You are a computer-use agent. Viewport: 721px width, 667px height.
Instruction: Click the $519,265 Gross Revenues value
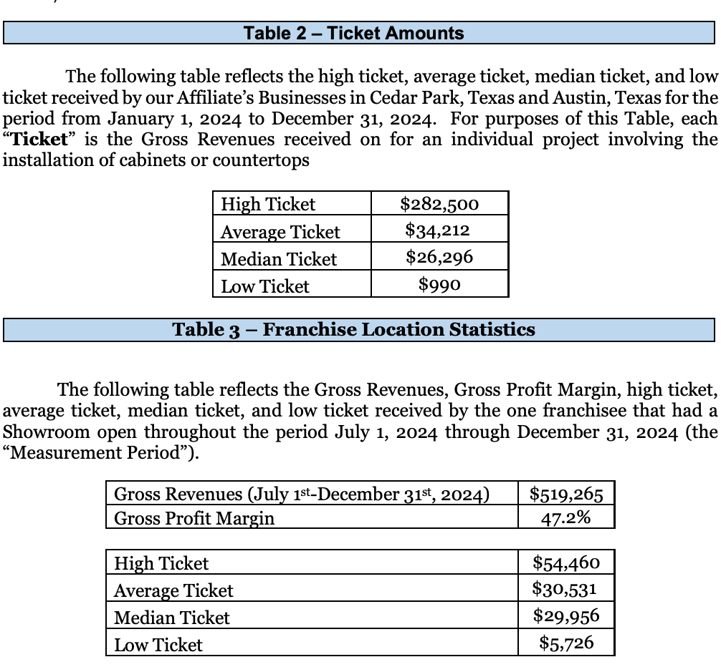[568, 494]
